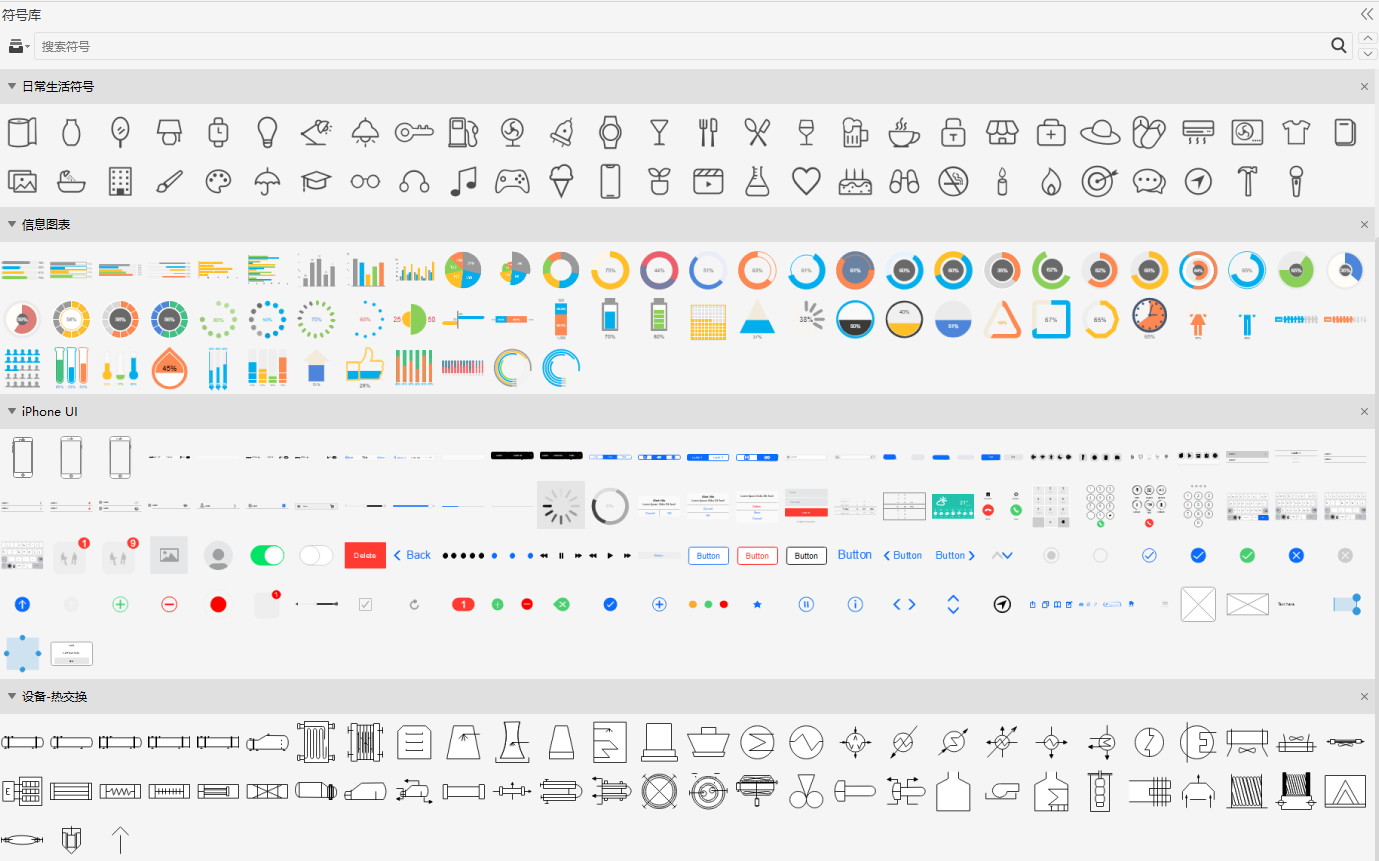Pick the red outlined Button symbol
This screenshot has width=1379, height=861.
click(757, 556)
